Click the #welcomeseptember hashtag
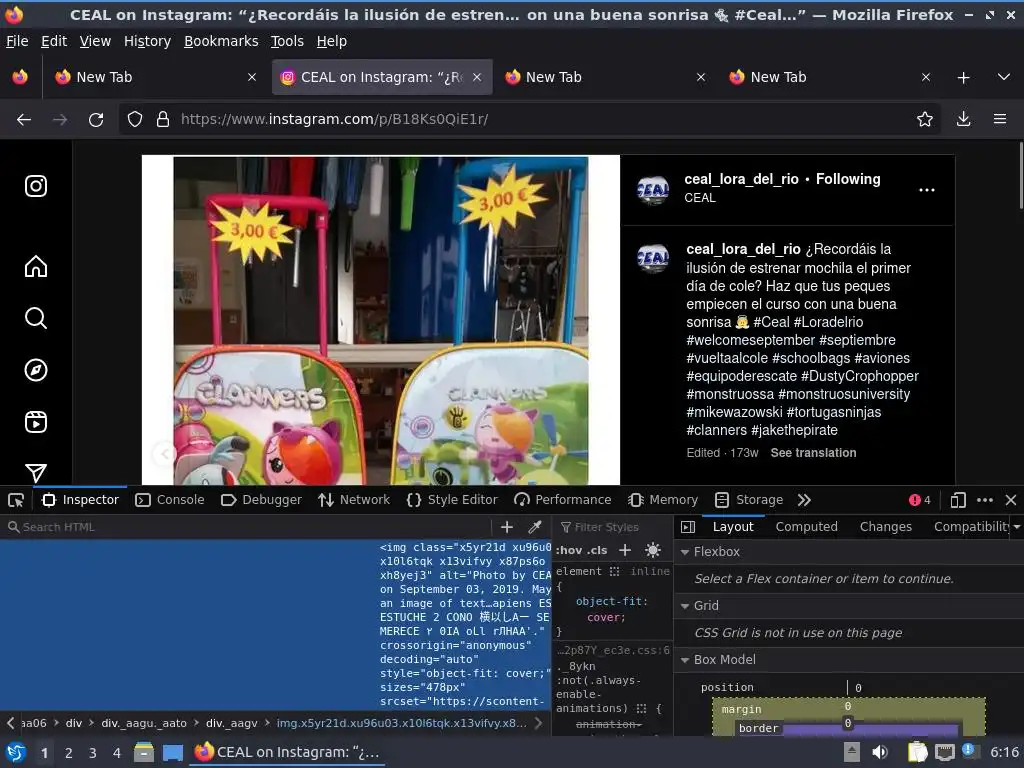The image size is (1024, 768). [750, 340]
